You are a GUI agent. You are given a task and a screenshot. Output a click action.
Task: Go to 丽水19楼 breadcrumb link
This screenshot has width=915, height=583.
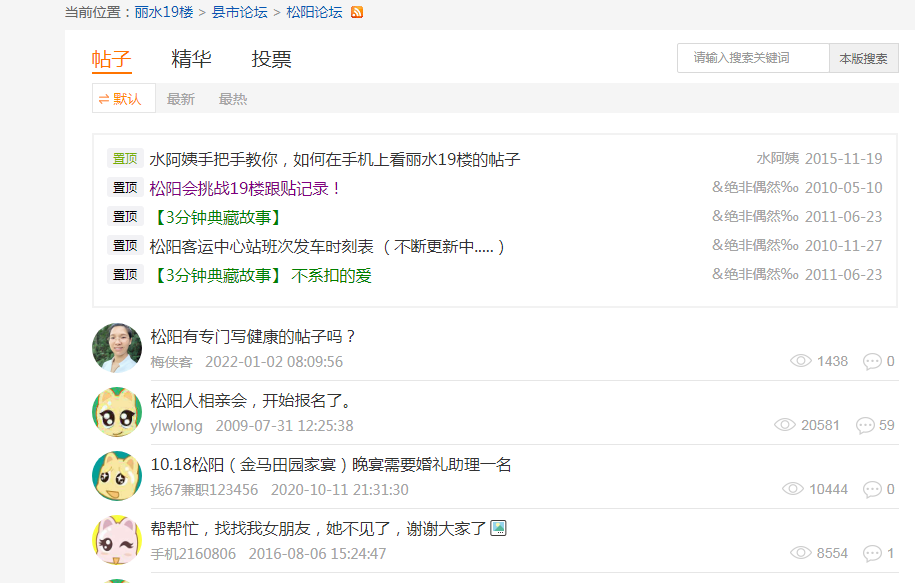164,12
